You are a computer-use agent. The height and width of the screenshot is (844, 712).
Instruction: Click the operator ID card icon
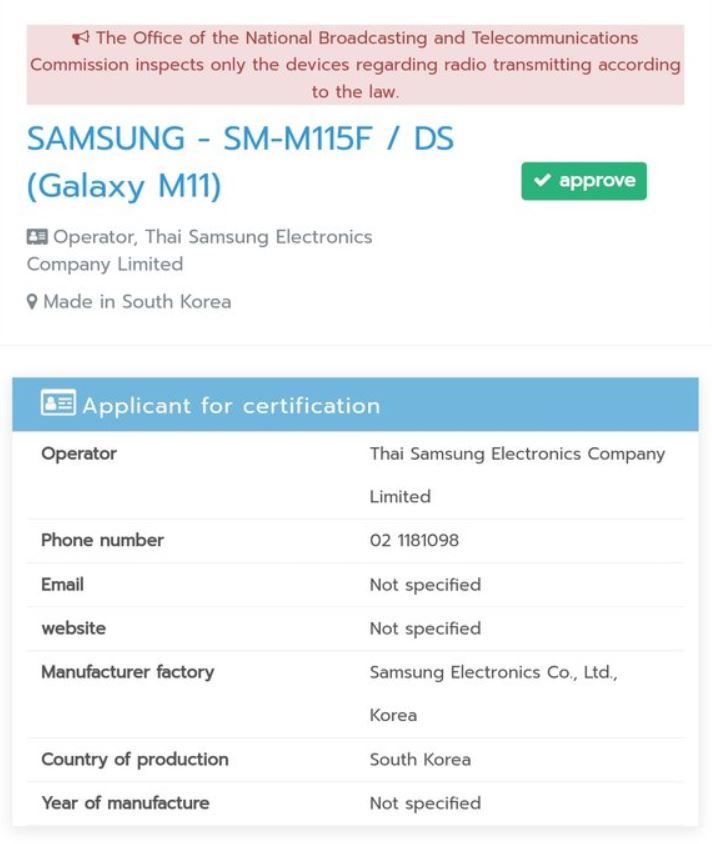click(37, 237)
